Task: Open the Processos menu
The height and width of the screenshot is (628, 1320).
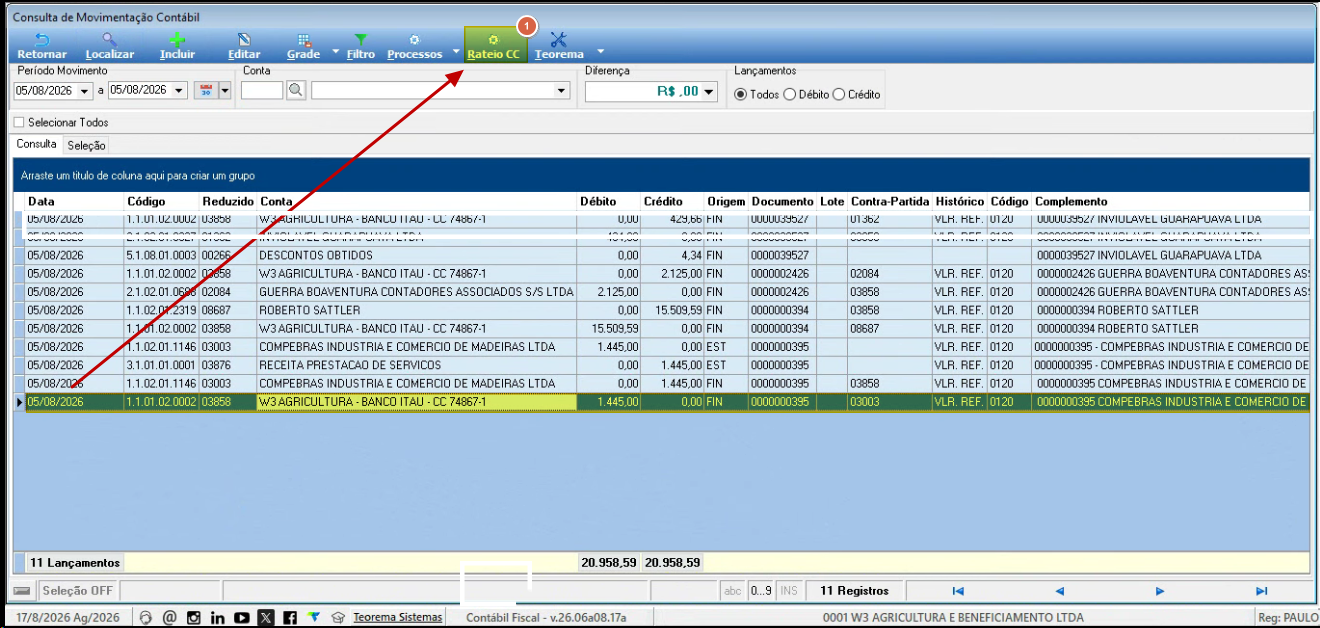Action: pyautogui.click(x=414, y=46)
